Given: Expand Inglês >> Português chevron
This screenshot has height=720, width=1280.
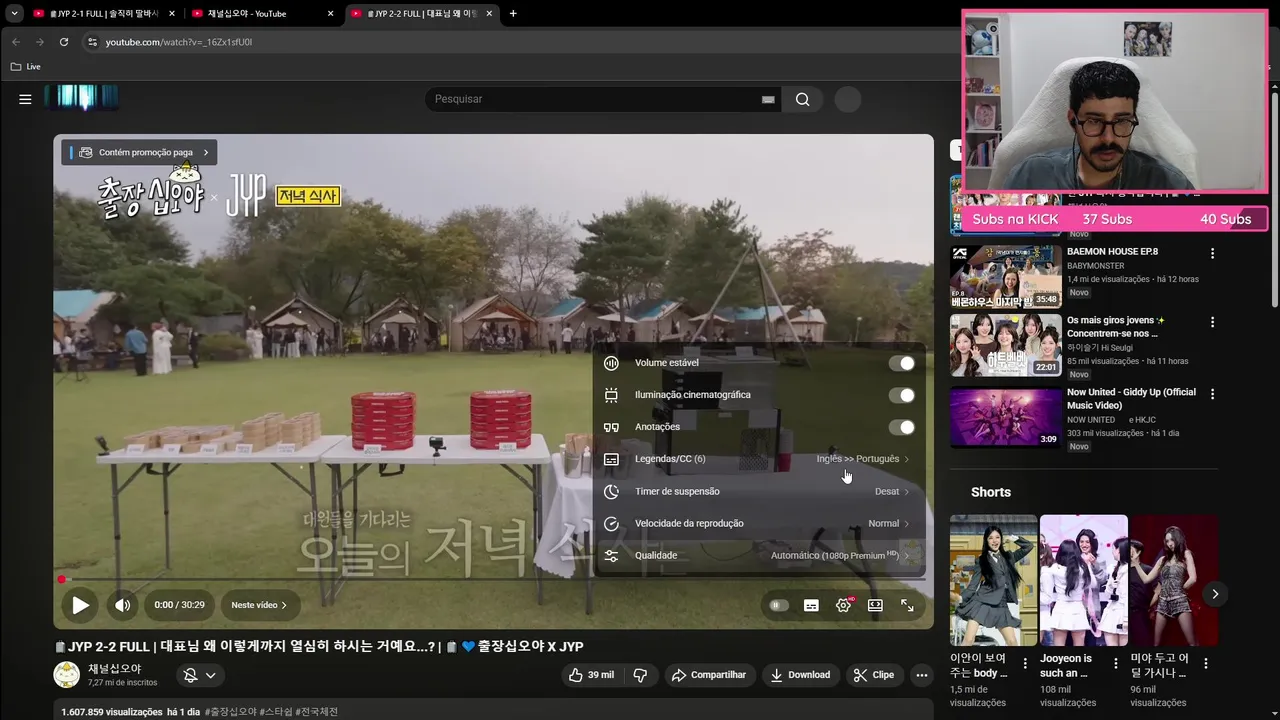Looking at the screenshot, I should coord(907,459).
